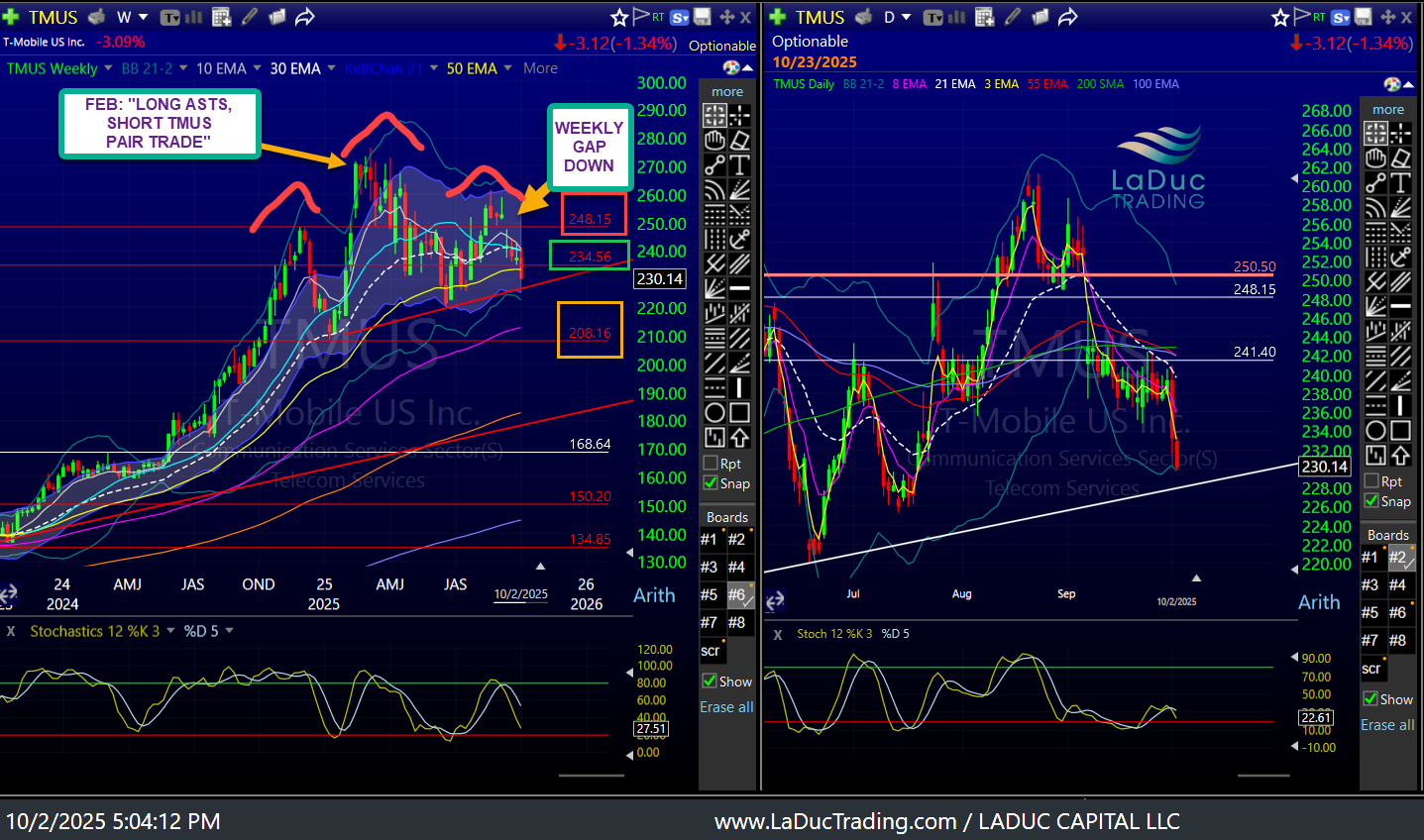Image resolution: width=1424 pixels, height=840 pixels.
Task: Select the crosshair pointer tool in weekly drawing toolbar
Action: [714, 115]
